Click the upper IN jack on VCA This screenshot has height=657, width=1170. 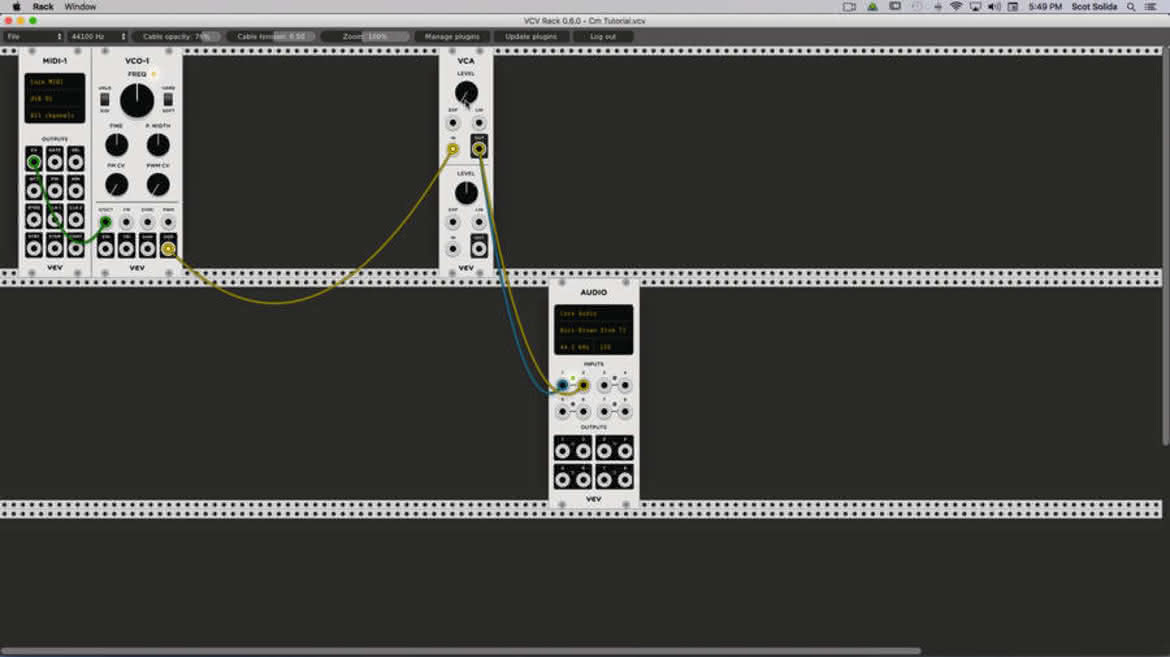(453, 149)
